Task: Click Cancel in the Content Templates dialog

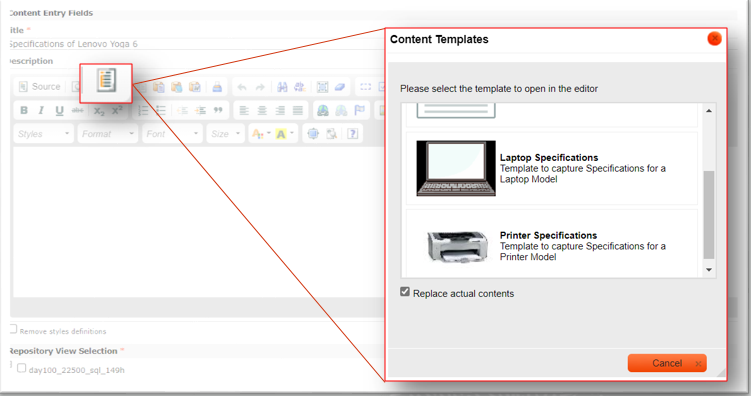Action: pos(667,363)
